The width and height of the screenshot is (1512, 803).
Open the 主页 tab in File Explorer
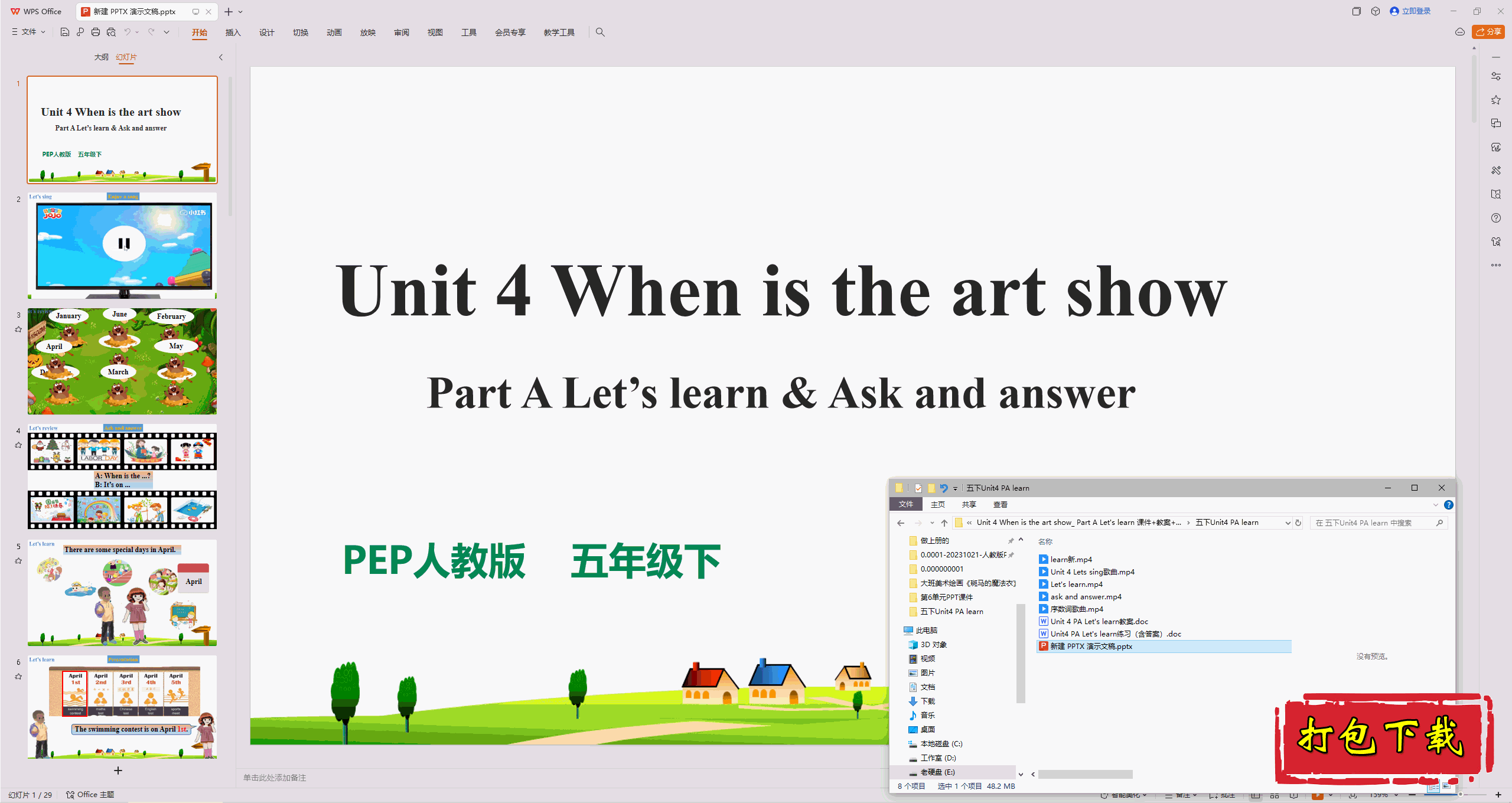(938, 505)
